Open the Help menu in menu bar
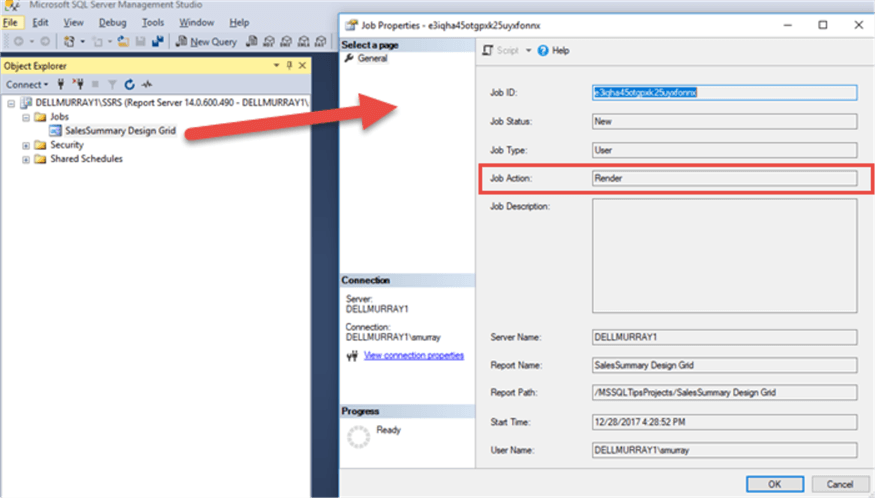The height and width of the screenshot is (498, 875). pos(239,22)
